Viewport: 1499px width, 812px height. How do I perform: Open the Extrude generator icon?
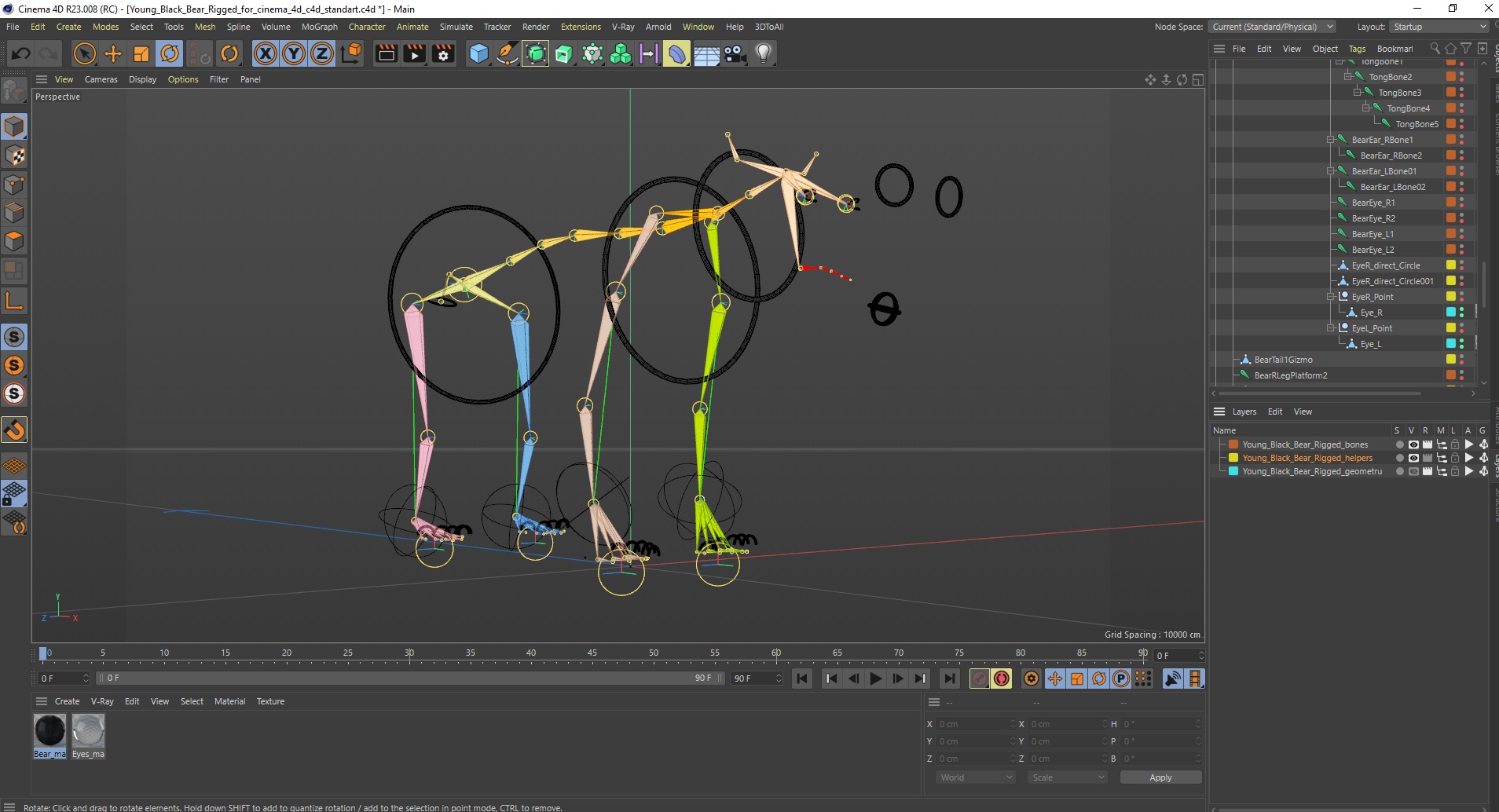point(564,53)
